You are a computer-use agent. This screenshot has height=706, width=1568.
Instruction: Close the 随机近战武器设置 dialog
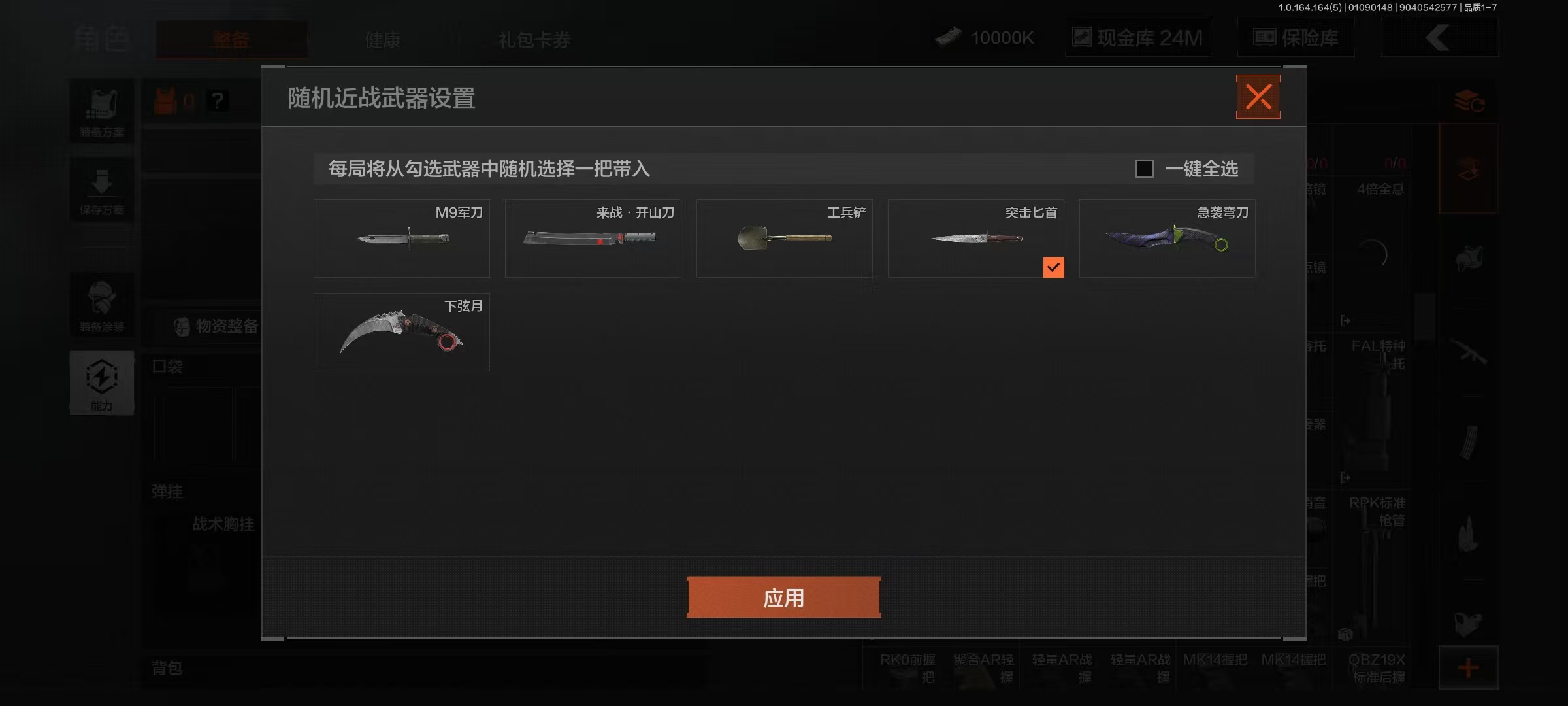click(x=1258, y=97)
